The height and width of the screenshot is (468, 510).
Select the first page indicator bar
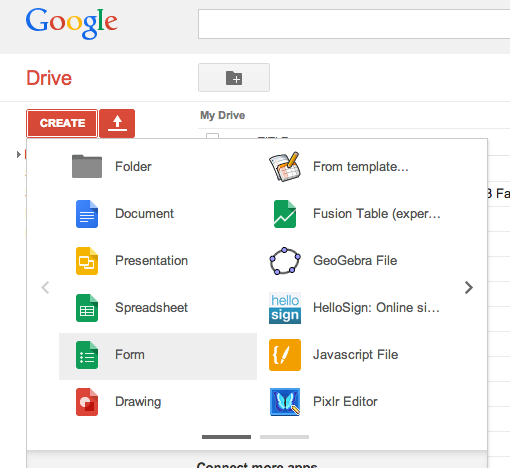[x=226, y=437]
